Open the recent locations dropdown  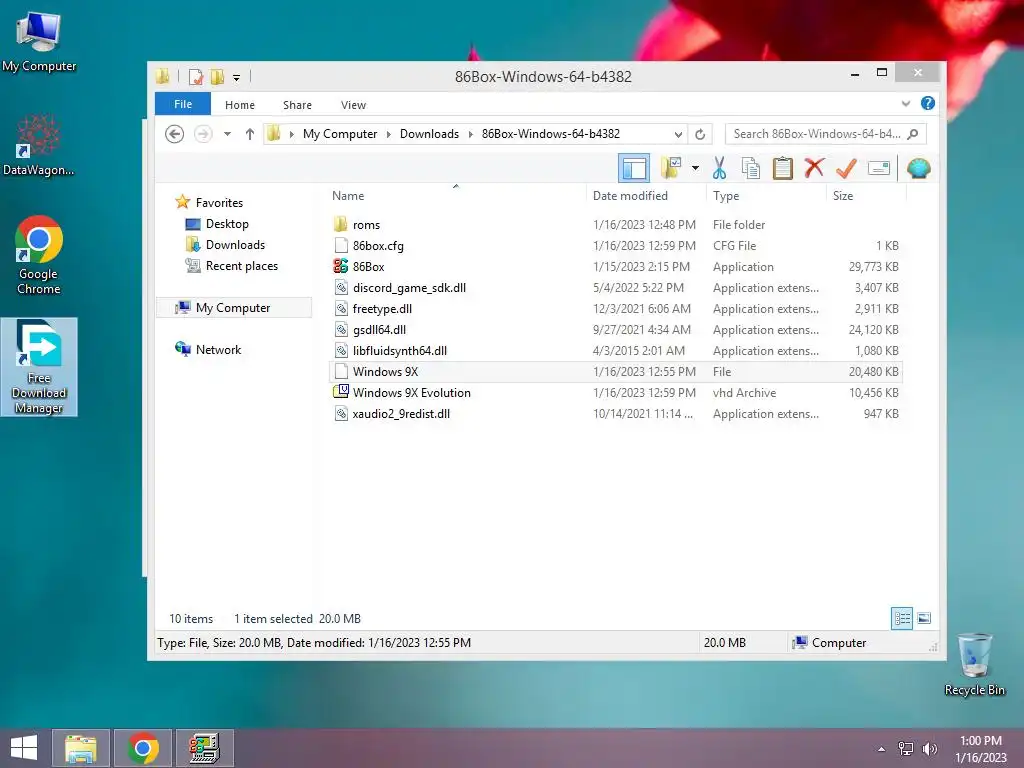(227, 134)
